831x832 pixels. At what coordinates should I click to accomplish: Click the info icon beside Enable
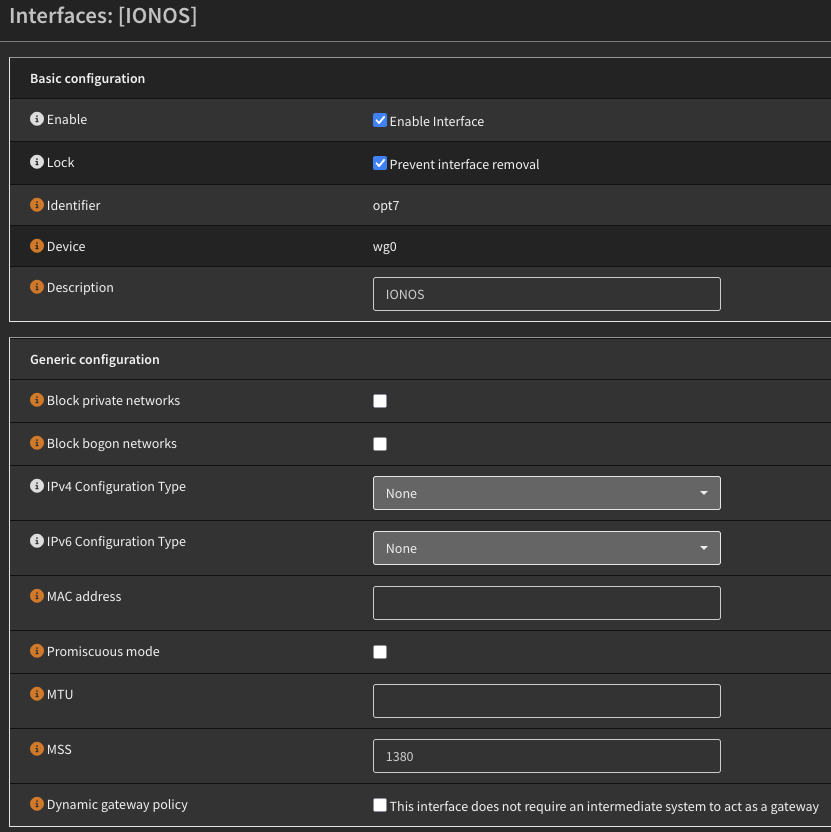click(37, 119)
